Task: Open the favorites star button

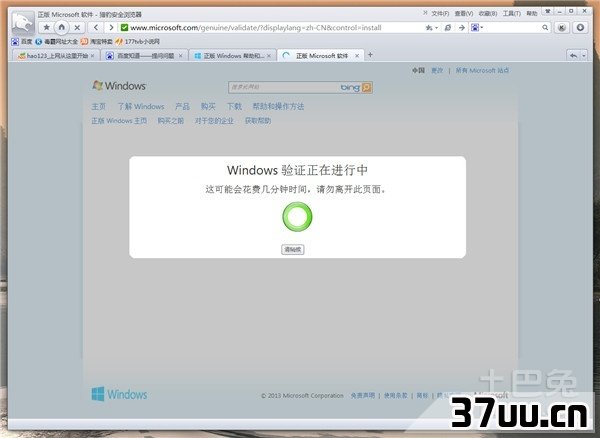Action: coord(46,28)
